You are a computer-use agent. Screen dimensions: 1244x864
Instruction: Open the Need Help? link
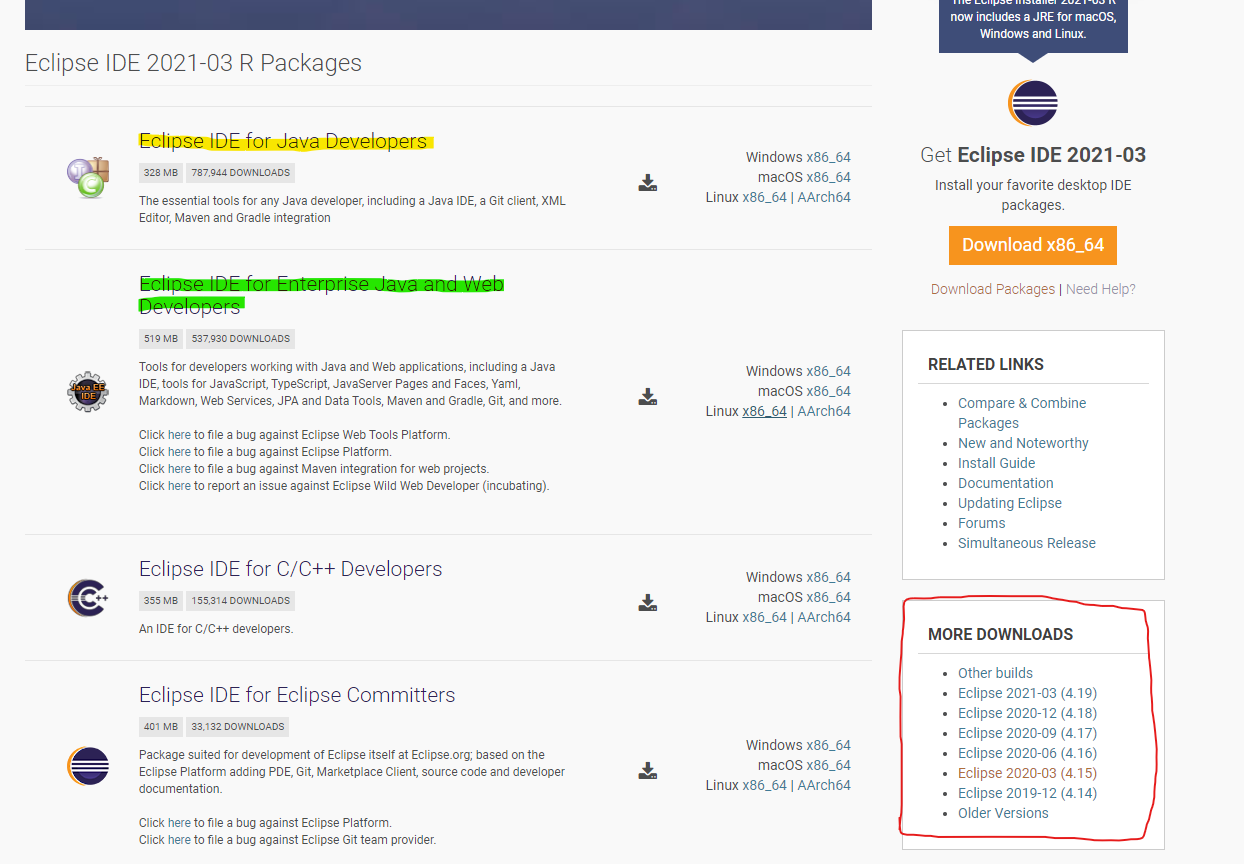point(1101,289)
